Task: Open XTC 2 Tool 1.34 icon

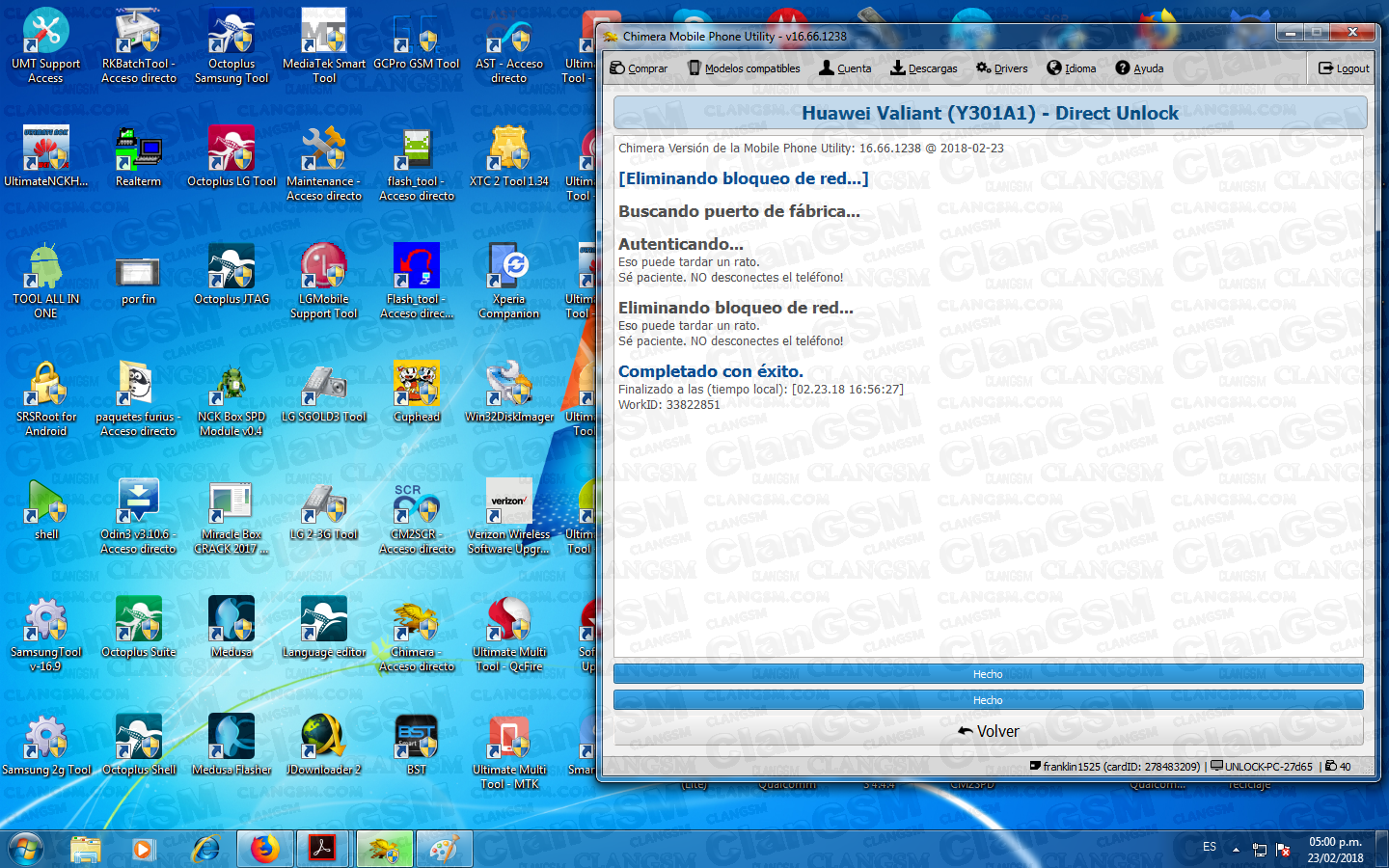Action: click(x=508, y=156)
